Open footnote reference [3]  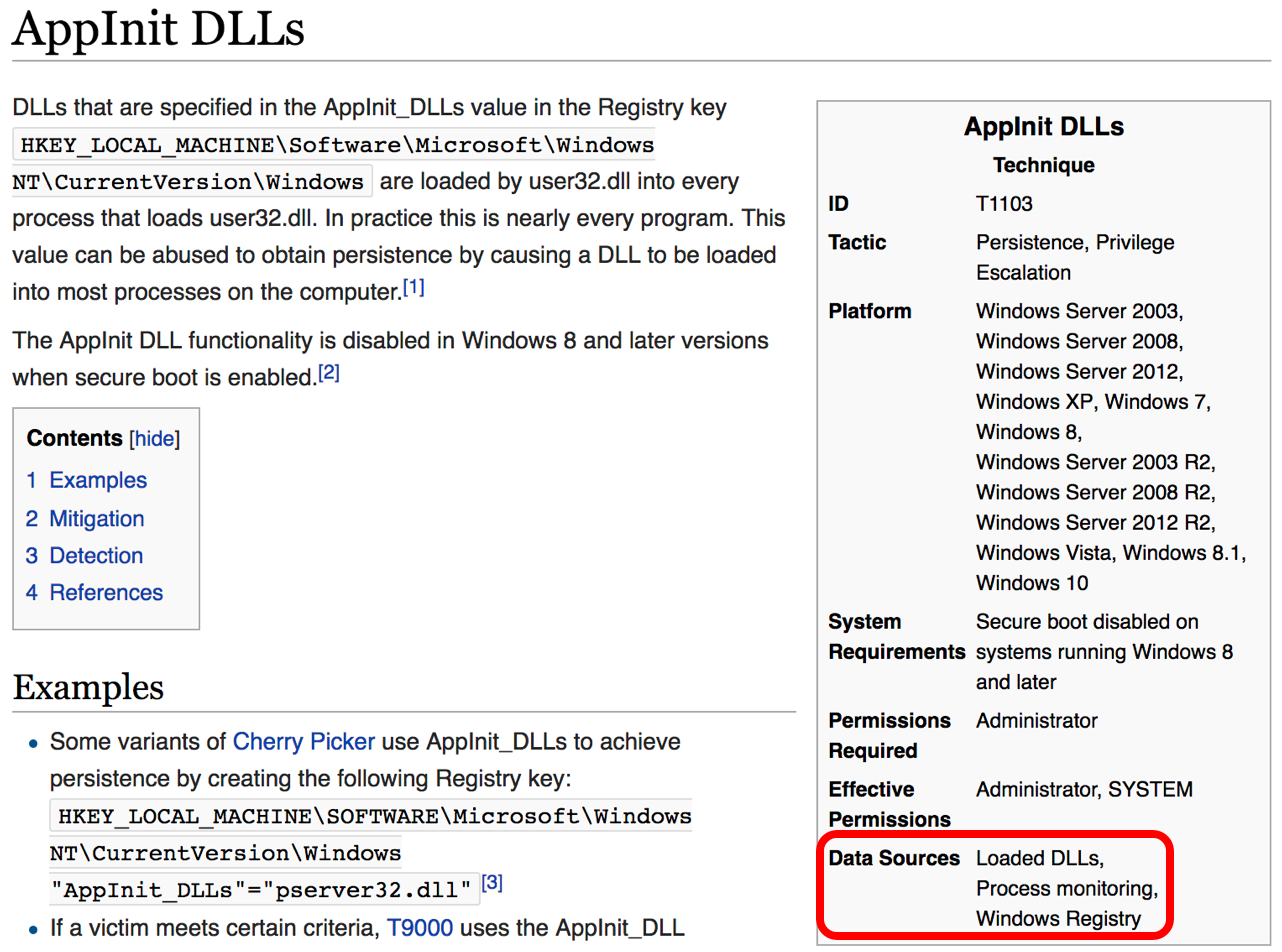pos(492,884)
